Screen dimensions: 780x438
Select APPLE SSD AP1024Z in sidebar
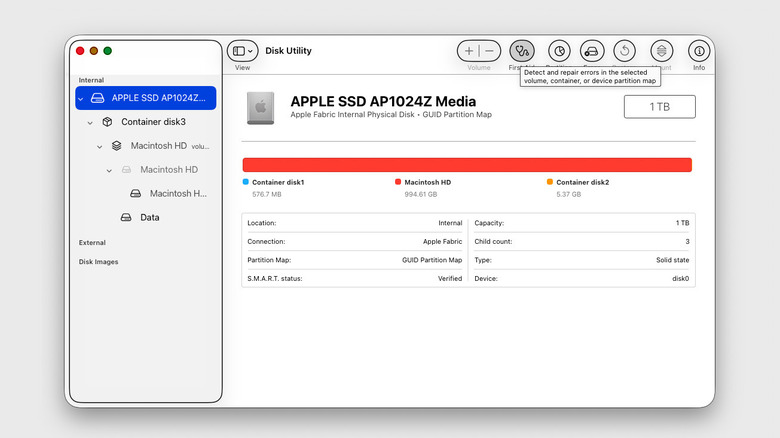coord(146,98)
